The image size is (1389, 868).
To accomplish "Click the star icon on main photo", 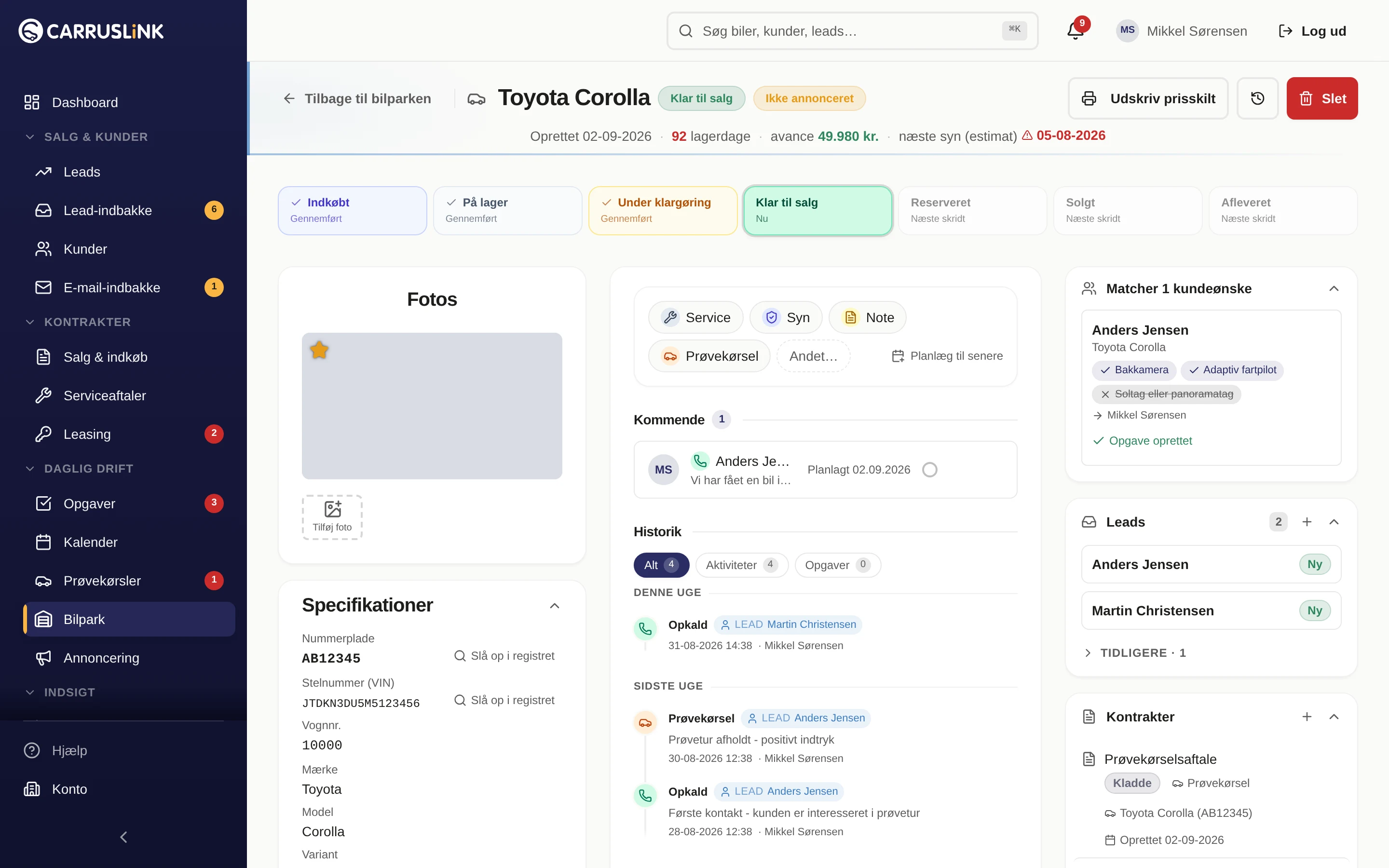I will coord(319,350).
